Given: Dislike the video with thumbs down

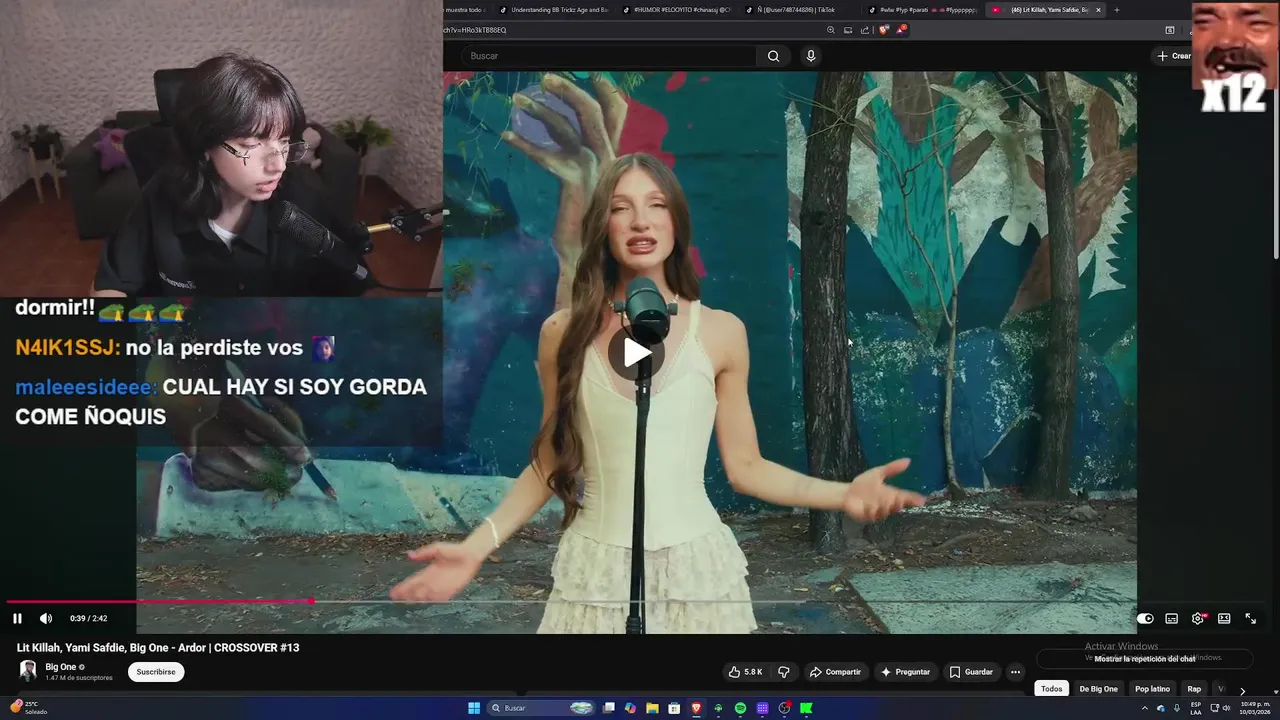Looking at the screenshot, I should tap(784, 672).
